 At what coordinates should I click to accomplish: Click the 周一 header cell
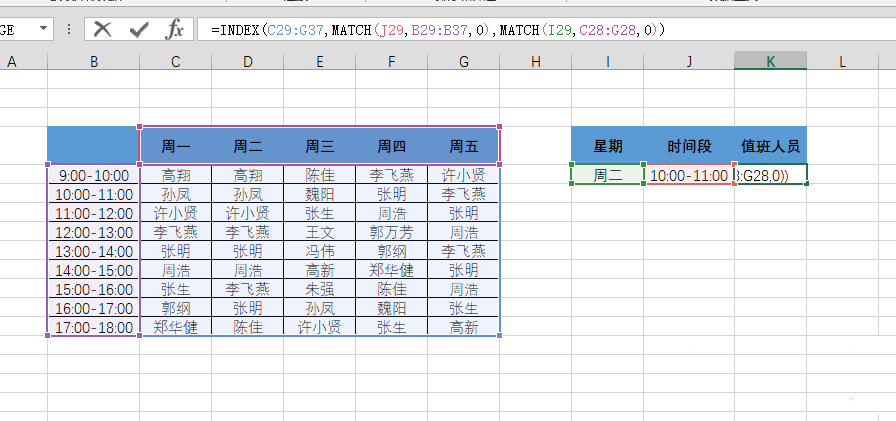pos(175,147)
